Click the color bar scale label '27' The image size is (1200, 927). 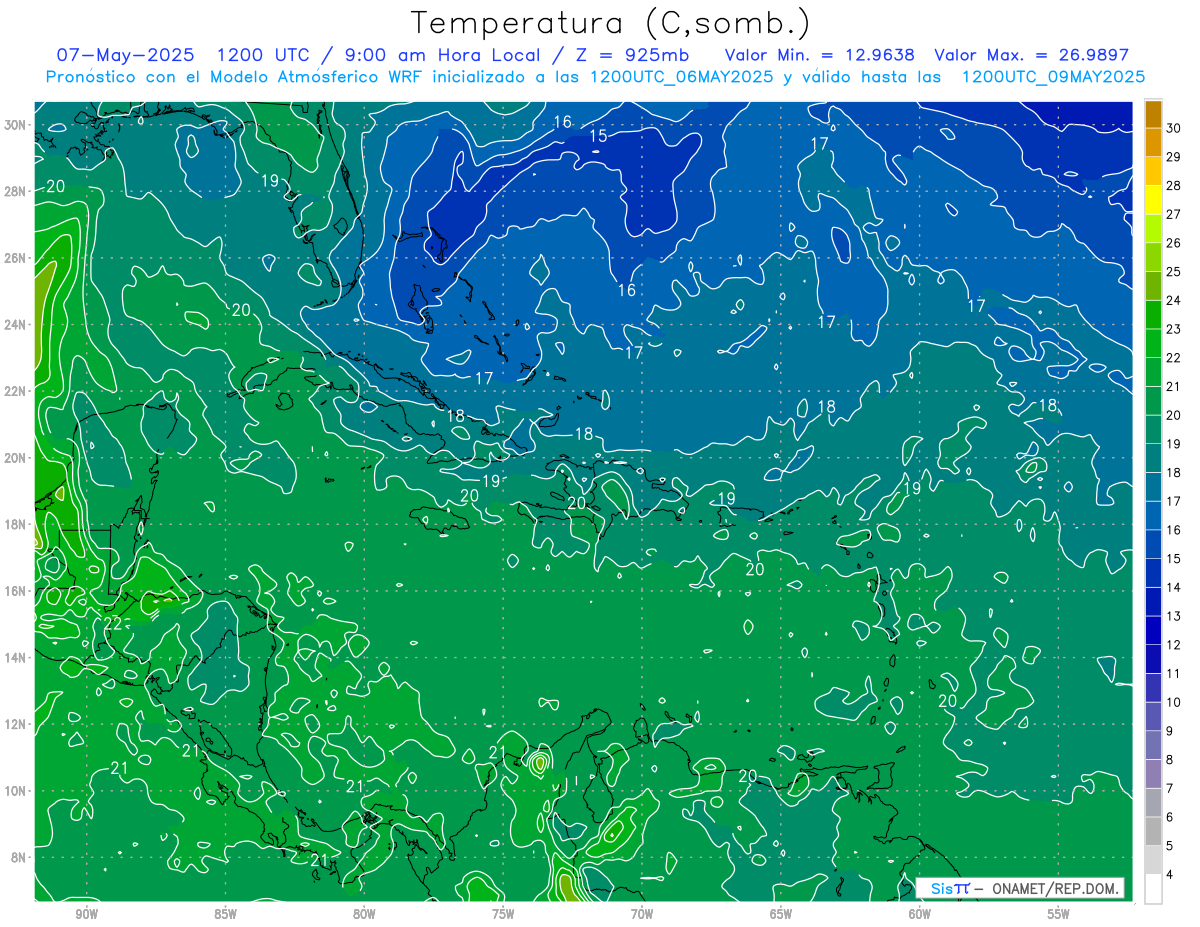click(1173, 214)
